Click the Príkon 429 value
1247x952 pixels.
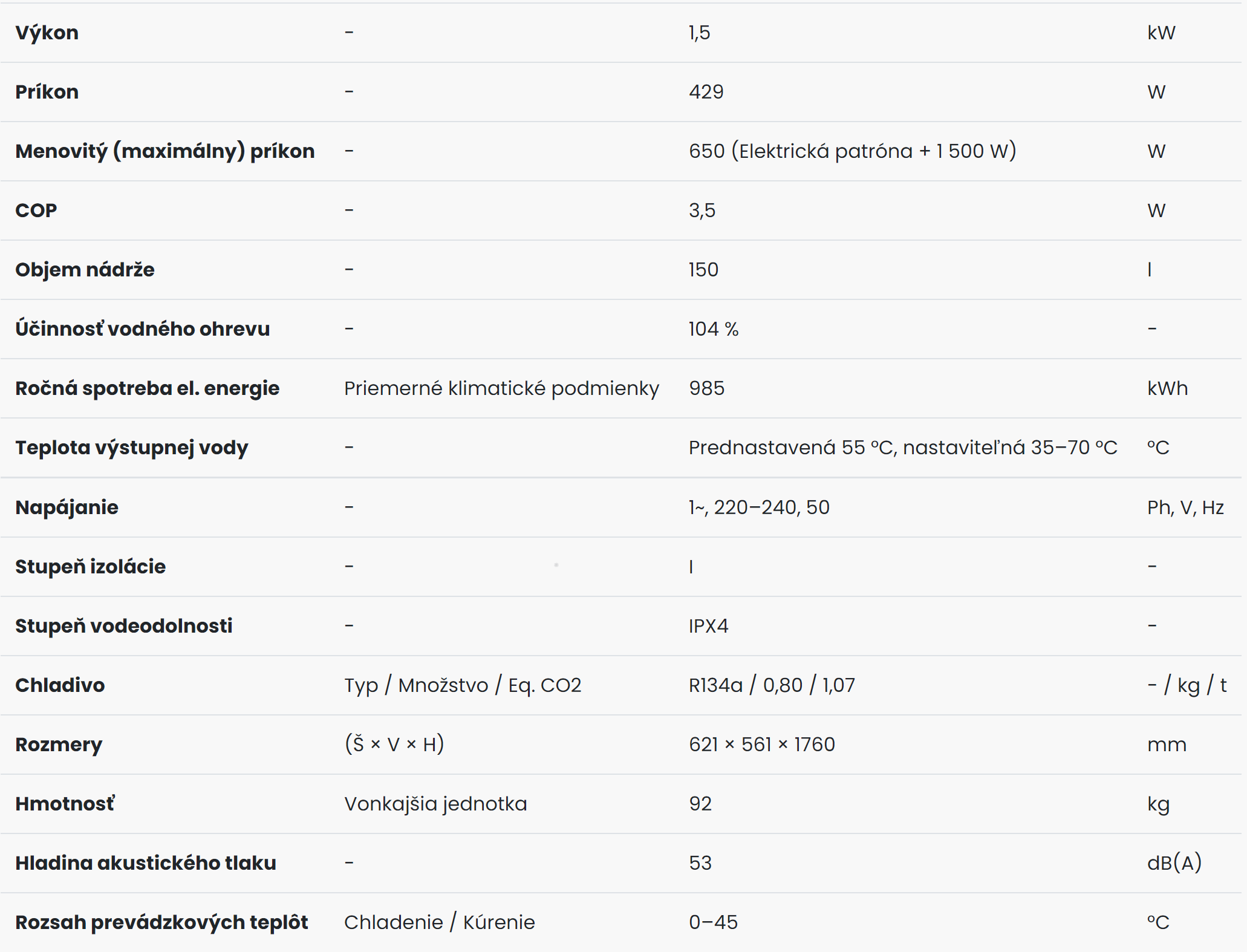706,92
